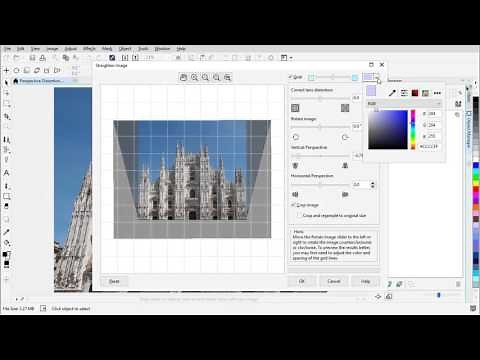Image resolution: width=480 pixels, height=360 pixels.
Task: Select the Fill bucket tool in toolbox
Action: coord(6,243)
